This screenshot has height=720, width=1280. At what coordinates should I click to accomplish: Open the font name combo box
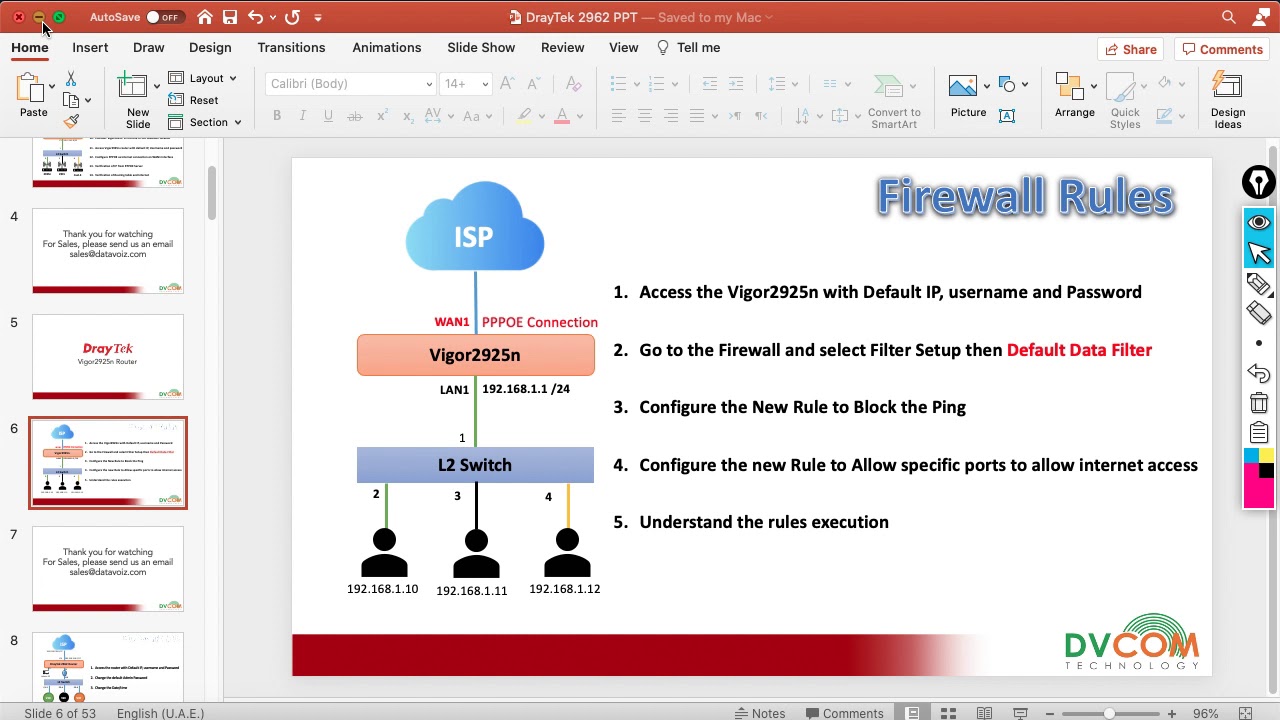point(351,84)
